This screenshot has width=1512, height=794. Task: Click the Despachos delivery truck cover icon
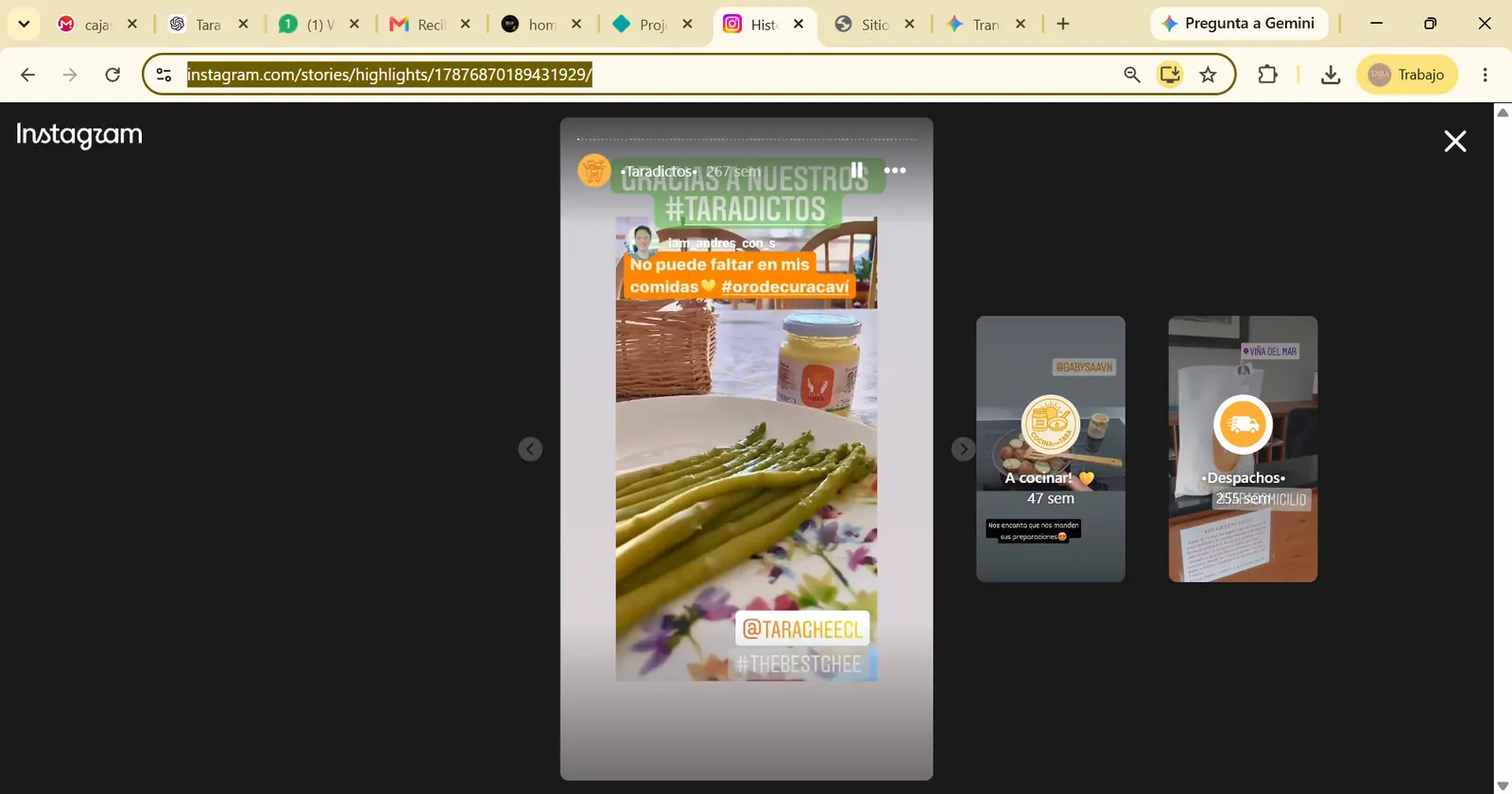(1243, 424)
